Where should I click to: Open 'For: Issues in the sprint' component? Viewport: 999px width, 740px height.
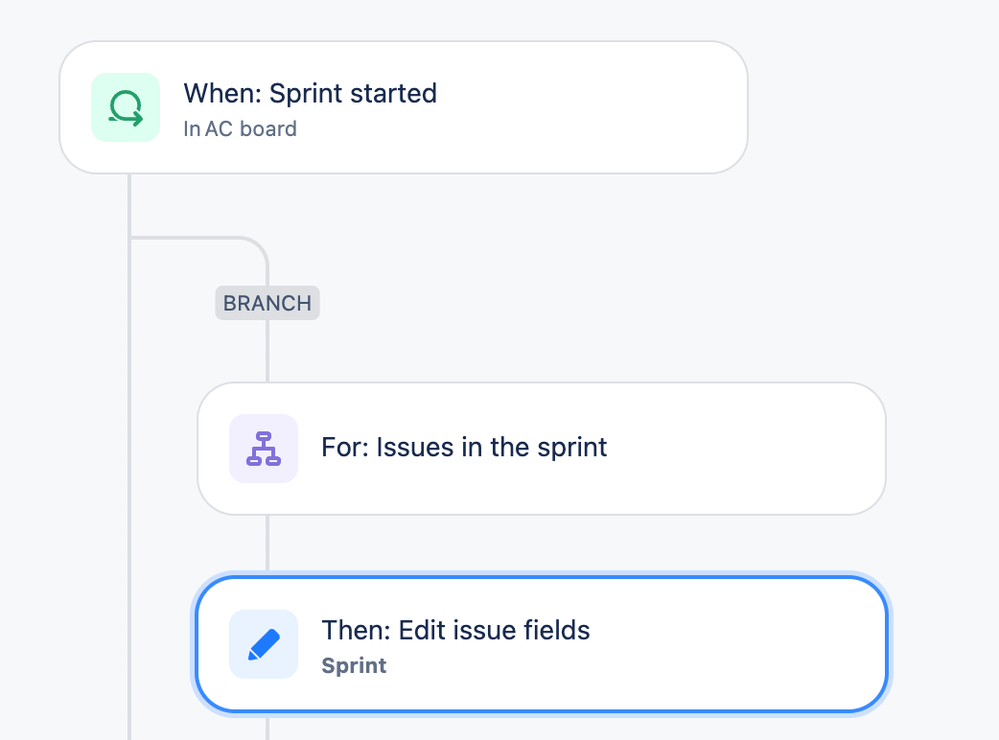tap(542, 448)
